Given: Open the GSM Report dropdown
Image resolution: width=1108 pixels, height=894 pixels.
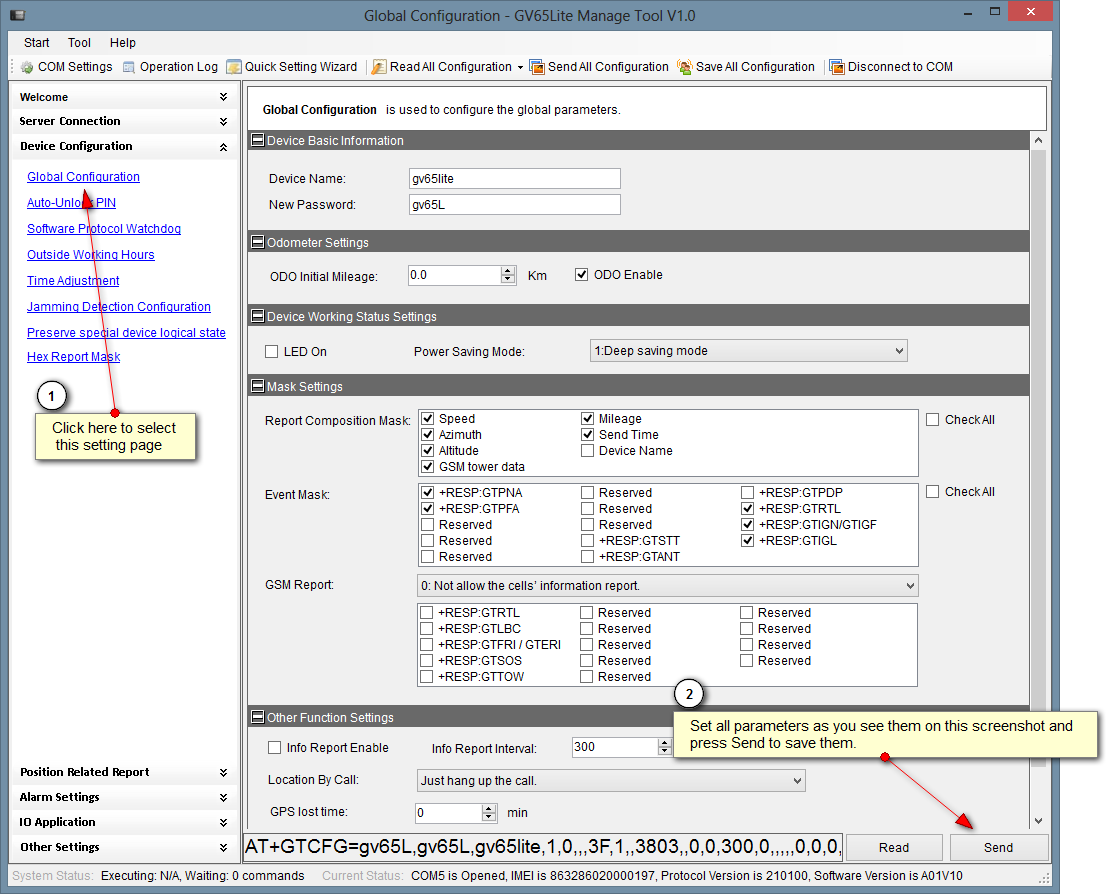Looking at the screenshot, I should (668, 585).
